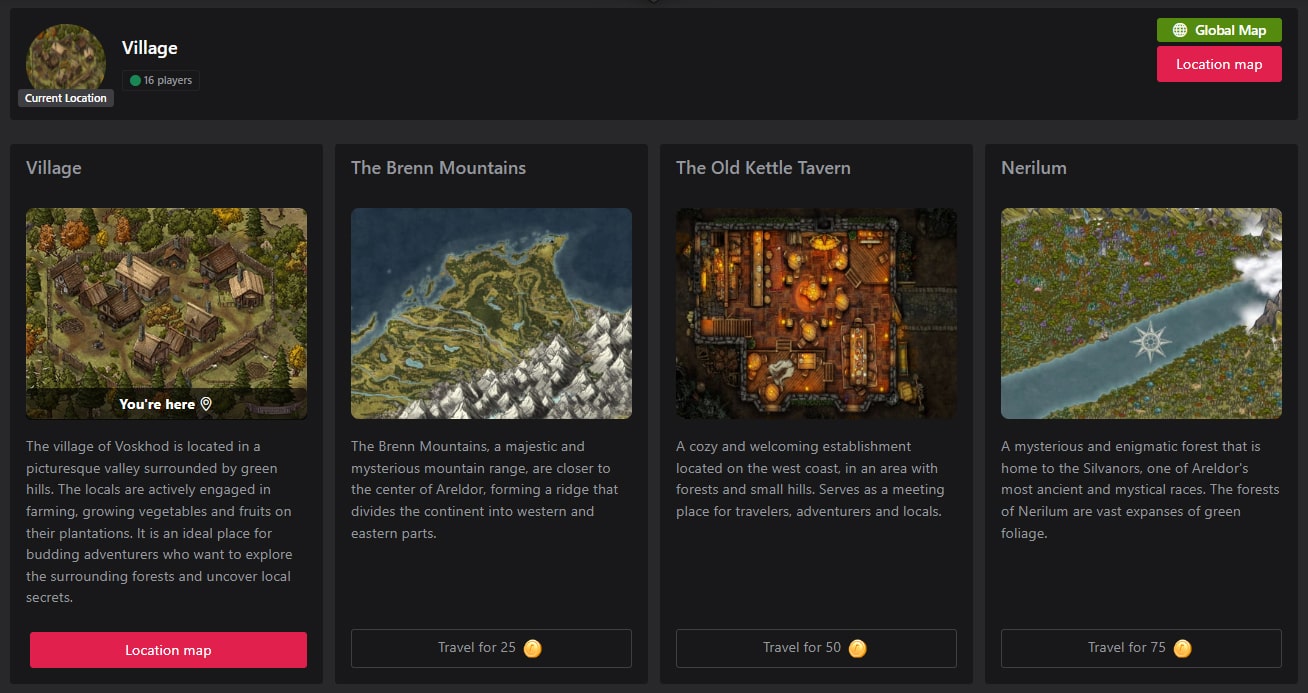Open Location map on the Village card
The width and height of the screenshot is (1308, 693).
168,650
